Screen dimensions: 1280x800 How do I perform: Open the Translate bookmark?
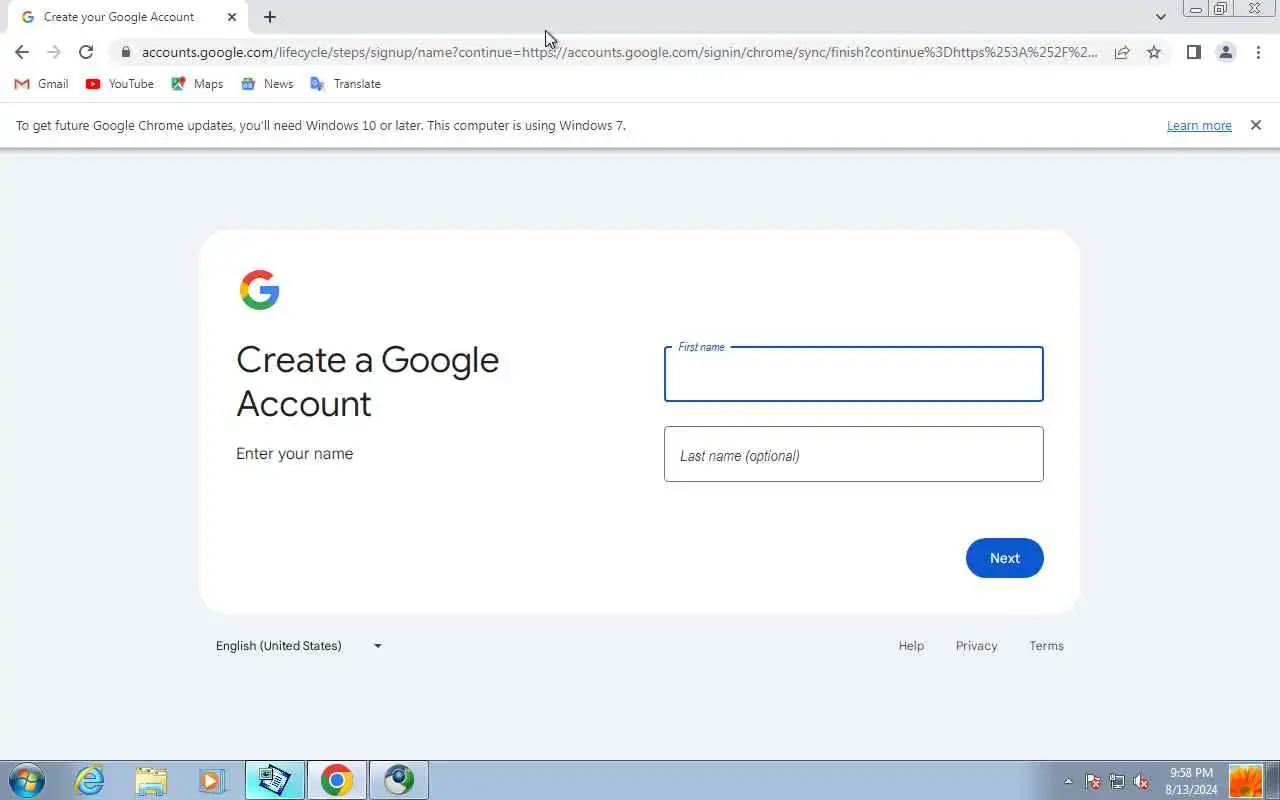click(x=346, y=84)
